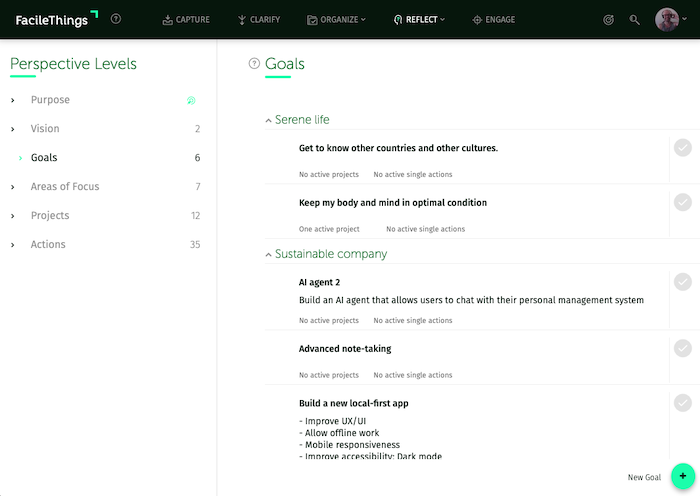Click the green icon next to Purpose

[x=191, y=100]
